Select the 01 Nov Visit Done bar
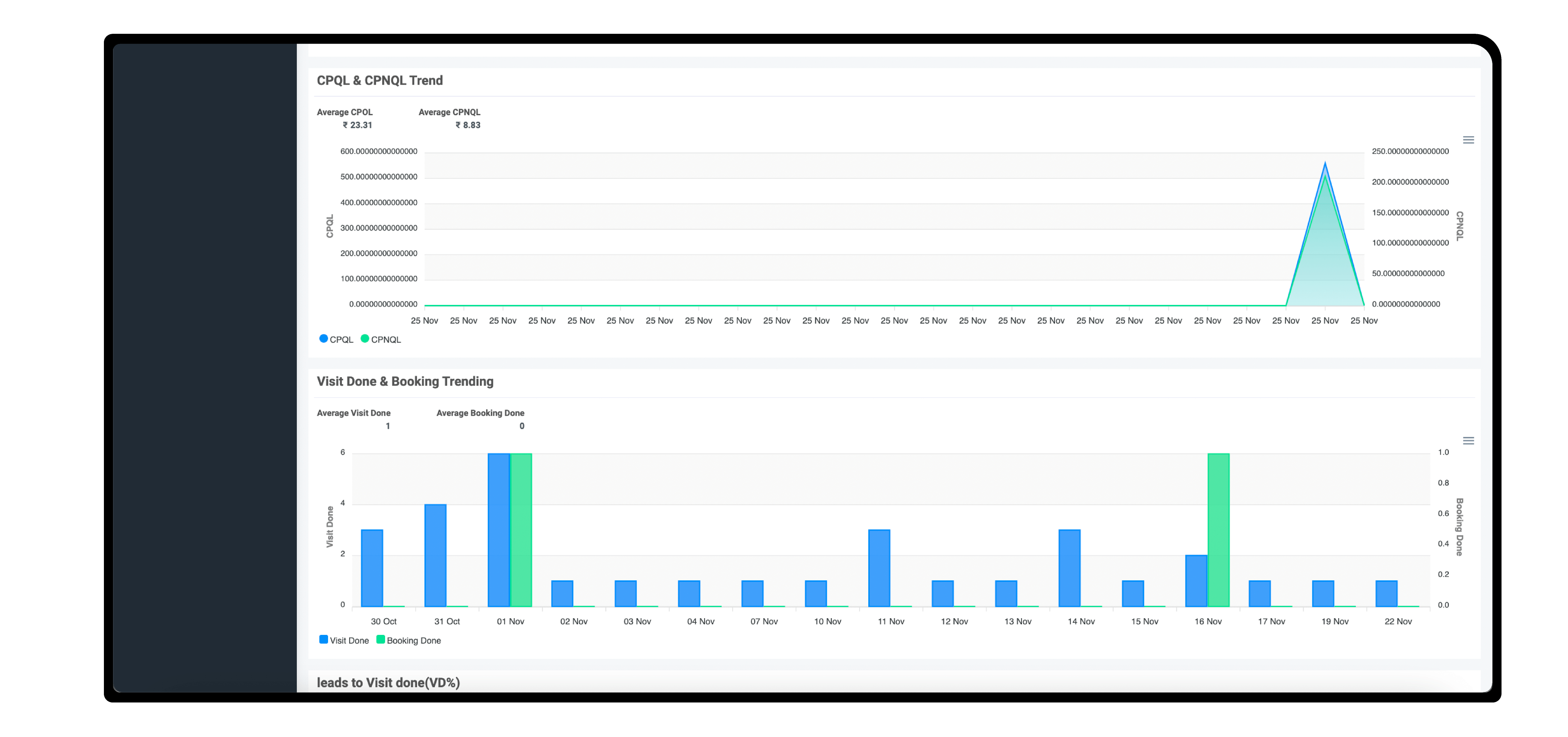Screen dimensions: 1568x737 [x=498, y=530]
